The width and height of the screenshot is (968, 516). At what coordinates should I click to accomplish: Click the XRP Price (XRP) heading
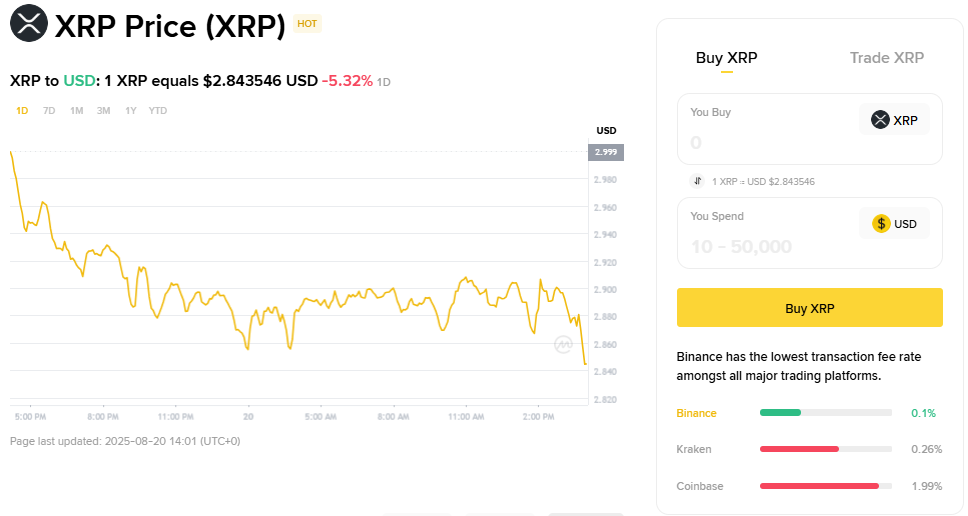(x=170, y=26)
